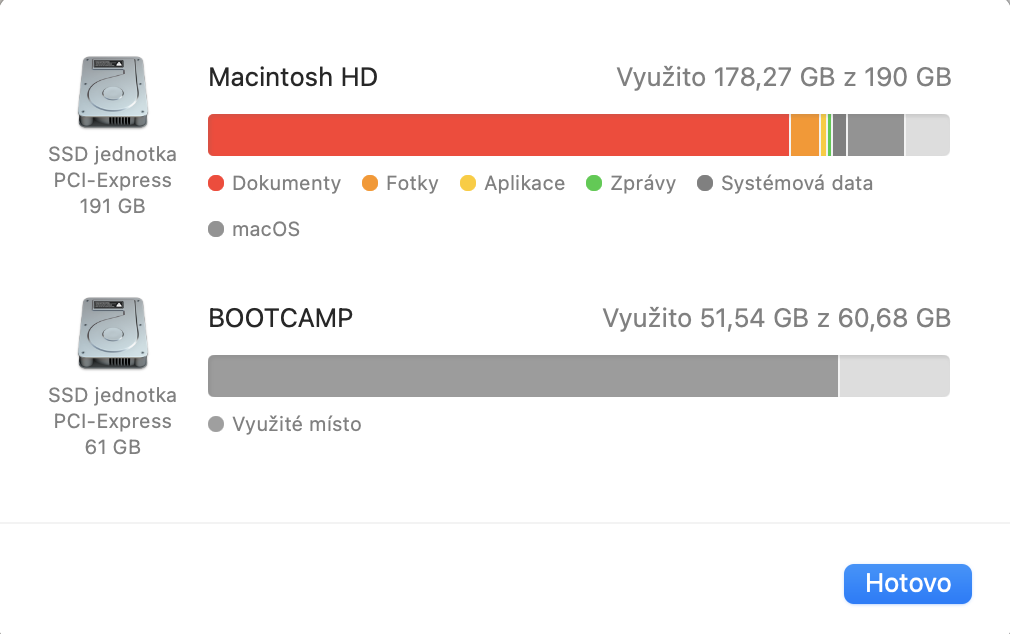Click the red Dokumenty legend dot
This screenshot has height=634, width=1010.
tap(216, 184)
